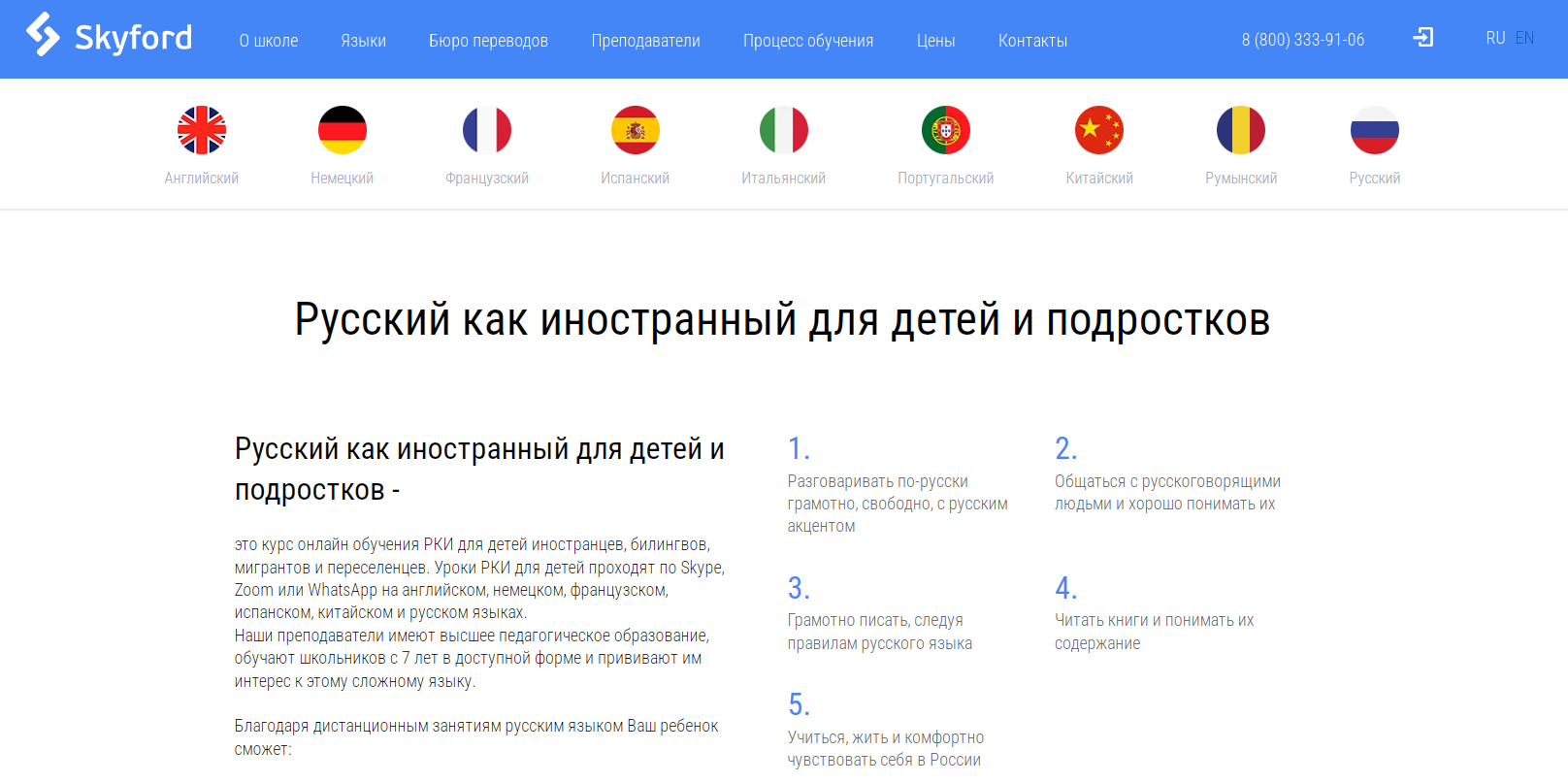1568x783 pixels.
Task: Click the number '3.' list marker
Action: pyautogui.click(x=799, y=588)
